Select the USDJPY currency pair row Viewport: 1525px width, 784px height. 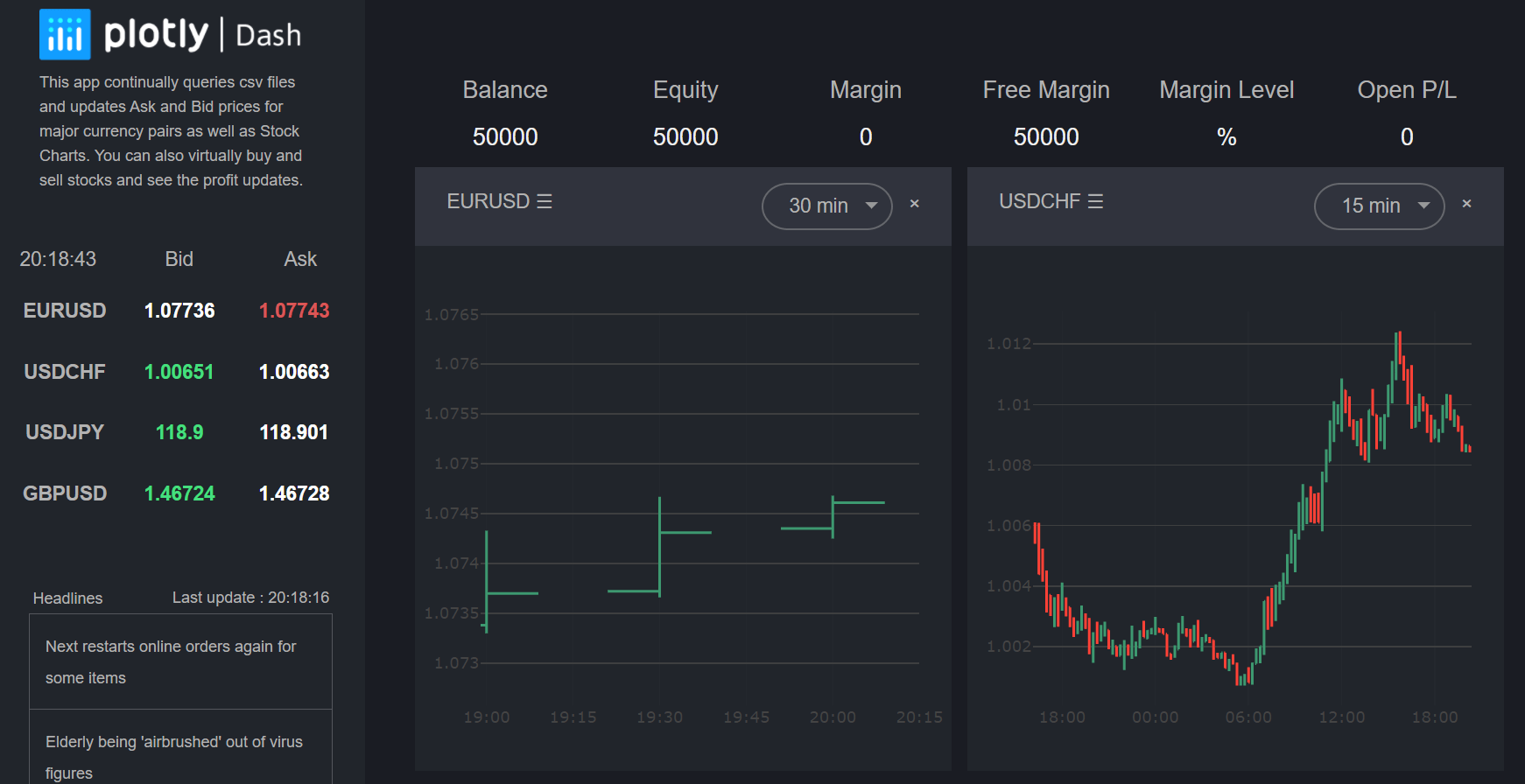(176, 432)
